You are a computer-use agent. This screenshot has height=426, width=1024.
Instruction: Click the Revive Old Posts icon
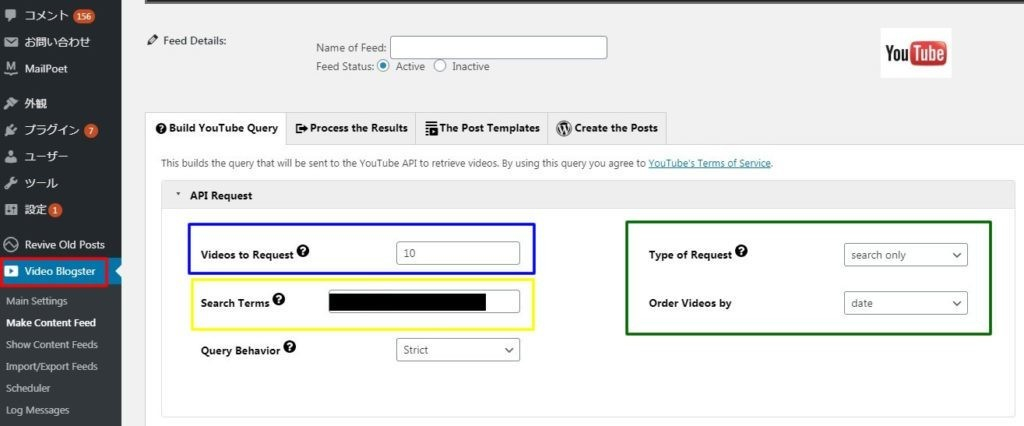pos(11,244)
